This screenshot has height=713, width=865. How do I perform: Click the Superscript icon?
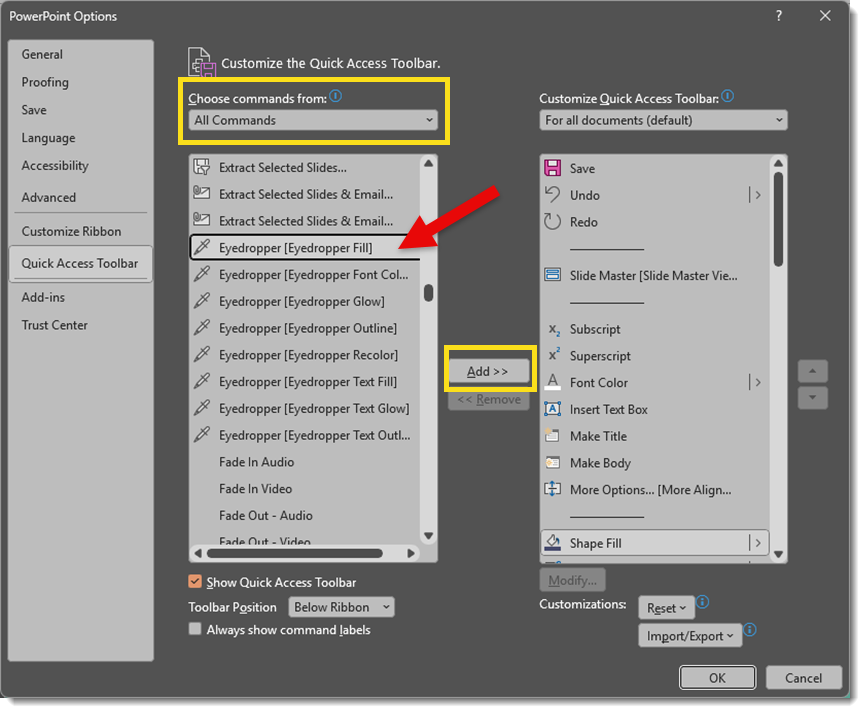pos(554,355)
